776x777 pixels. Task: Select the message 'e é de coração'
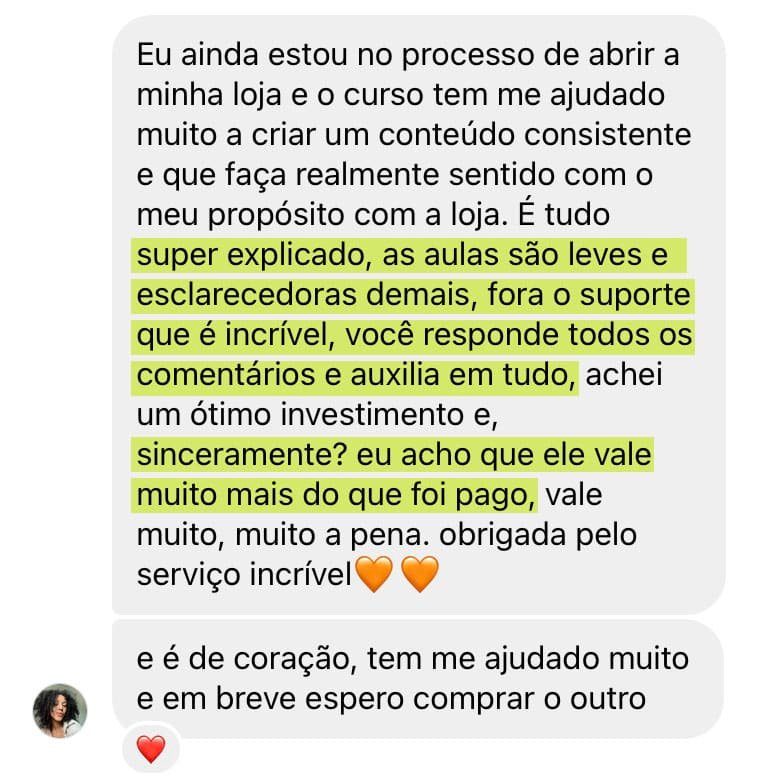click(x=419, y=679)
